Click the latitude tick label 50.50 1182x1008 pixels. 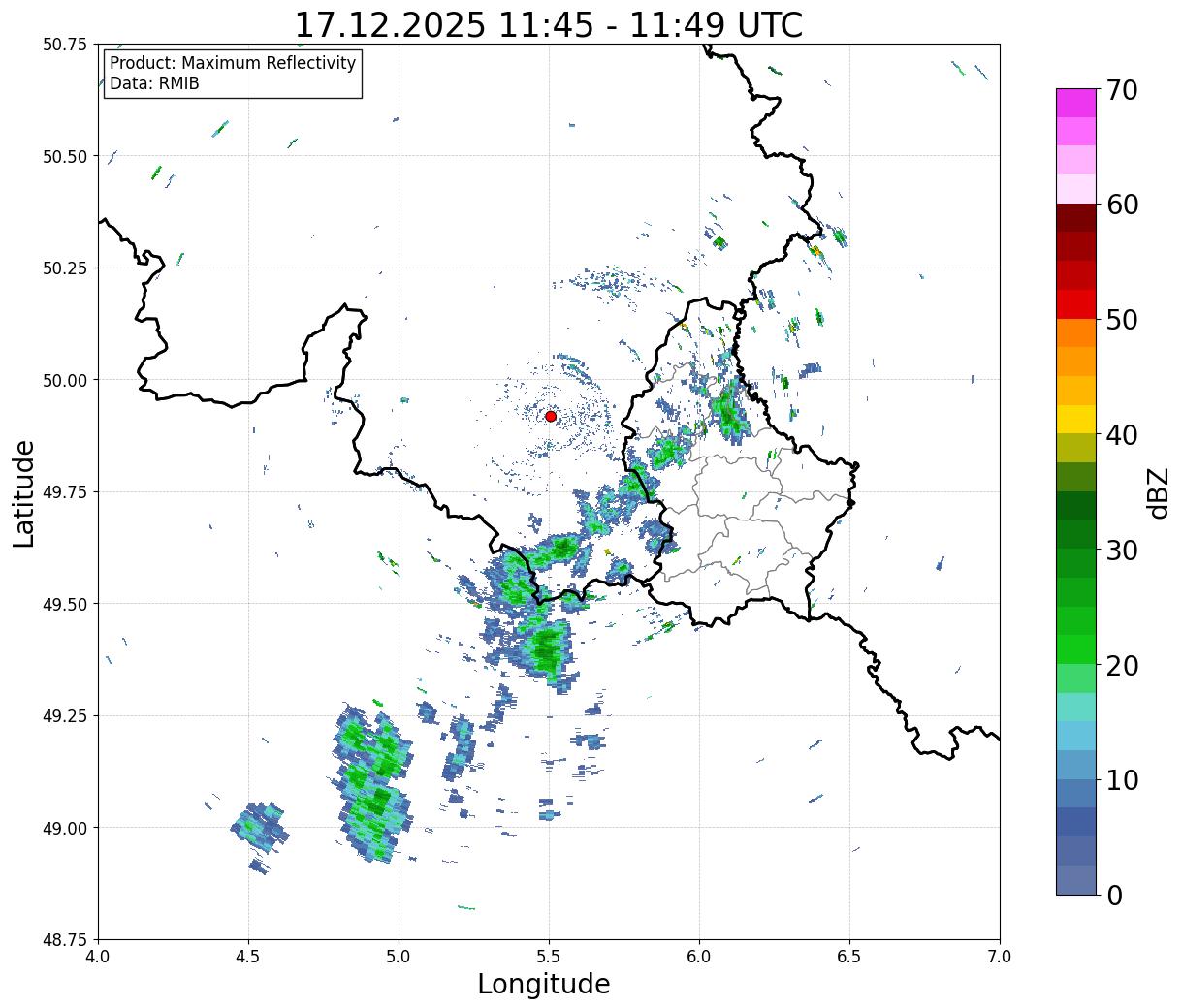point(65,156)
